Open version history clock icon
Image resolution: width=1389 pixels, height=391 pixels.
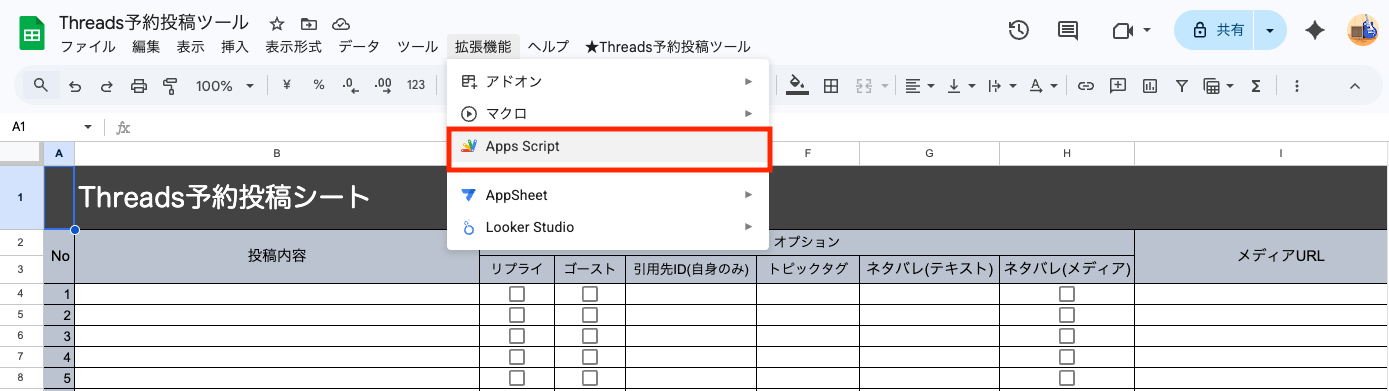[x=1019, y=31]
